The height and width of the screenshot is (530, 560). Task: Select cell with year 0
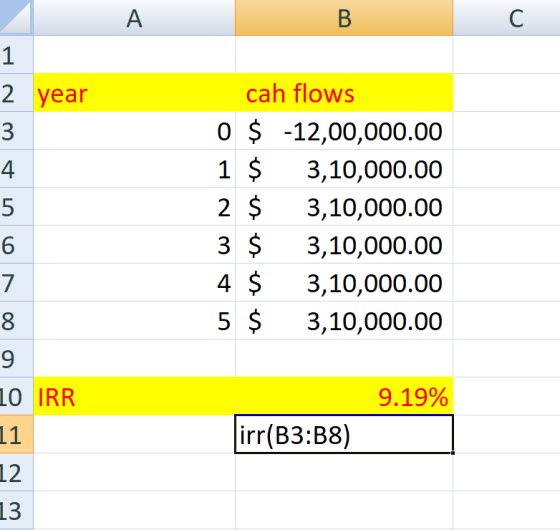pyautogui.click(x=134, y=131)
